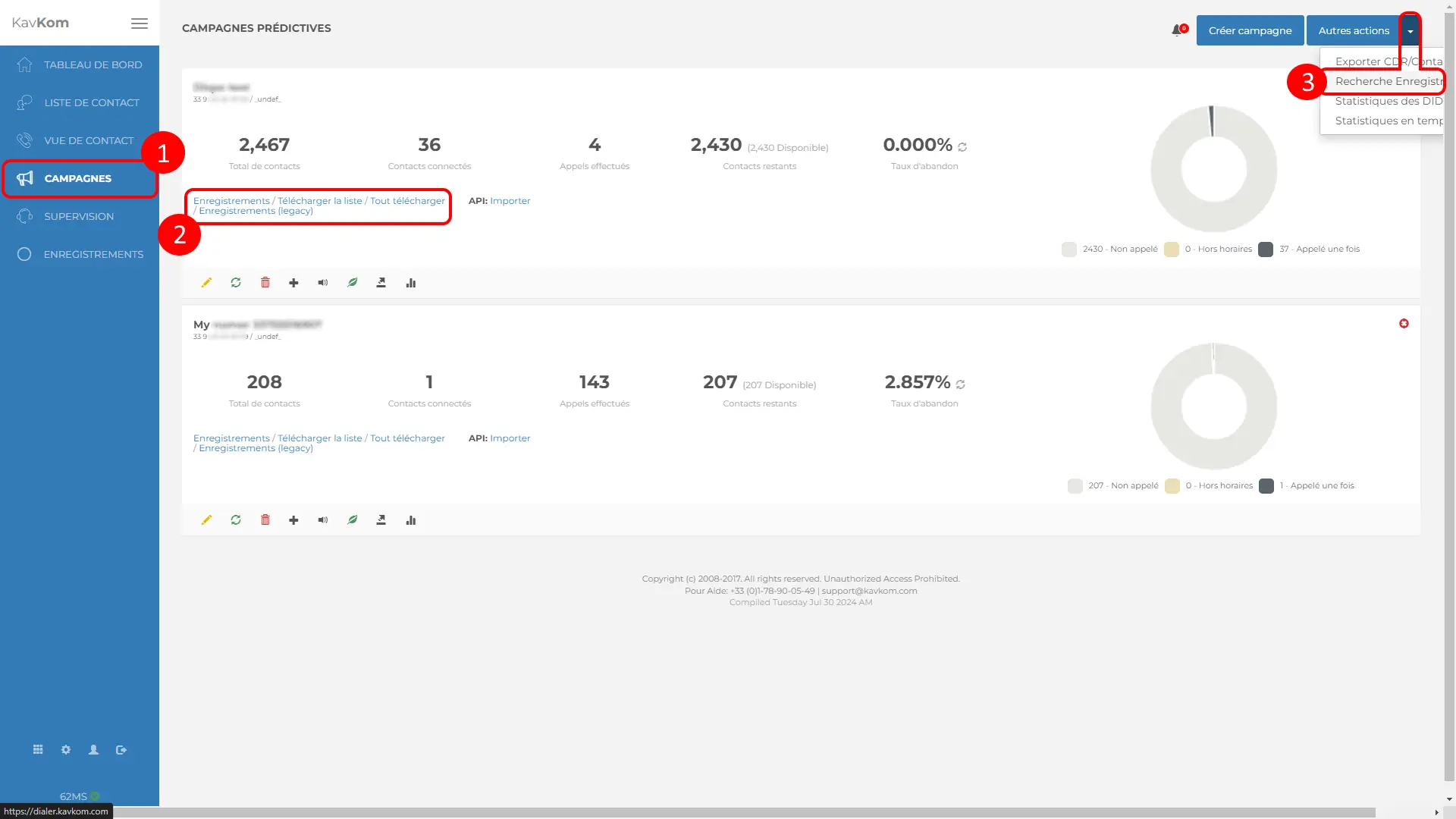This screenshot has height=819, width=1456.
Task: Choose Statistiques des DID menu entry
Action: pyautogui.click(x=1388, y=101)
